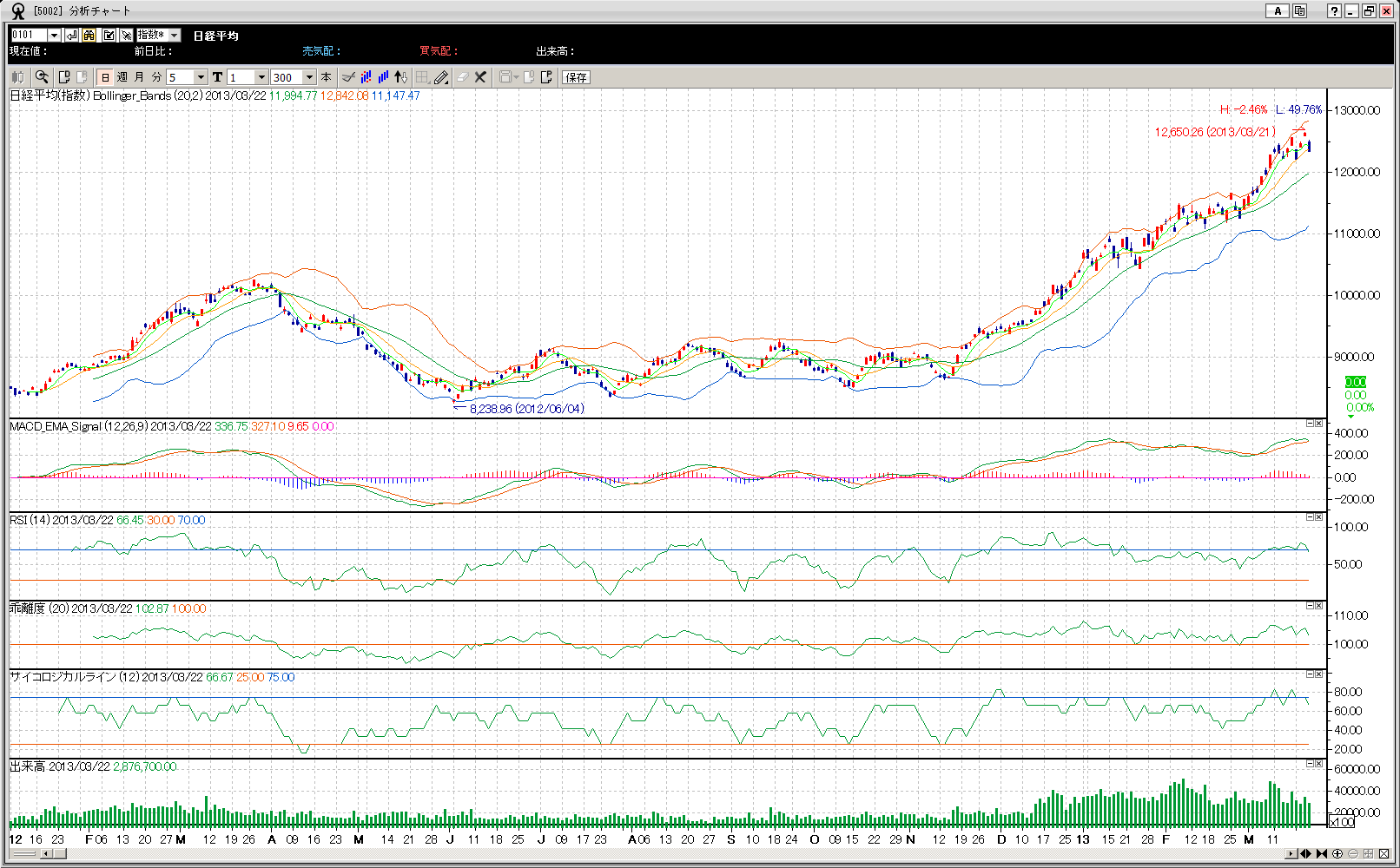The height and width of the screenshot is (868, 1400).
Task: Open the minute interval 5 dropdown
Action: (x=201, y=77)
